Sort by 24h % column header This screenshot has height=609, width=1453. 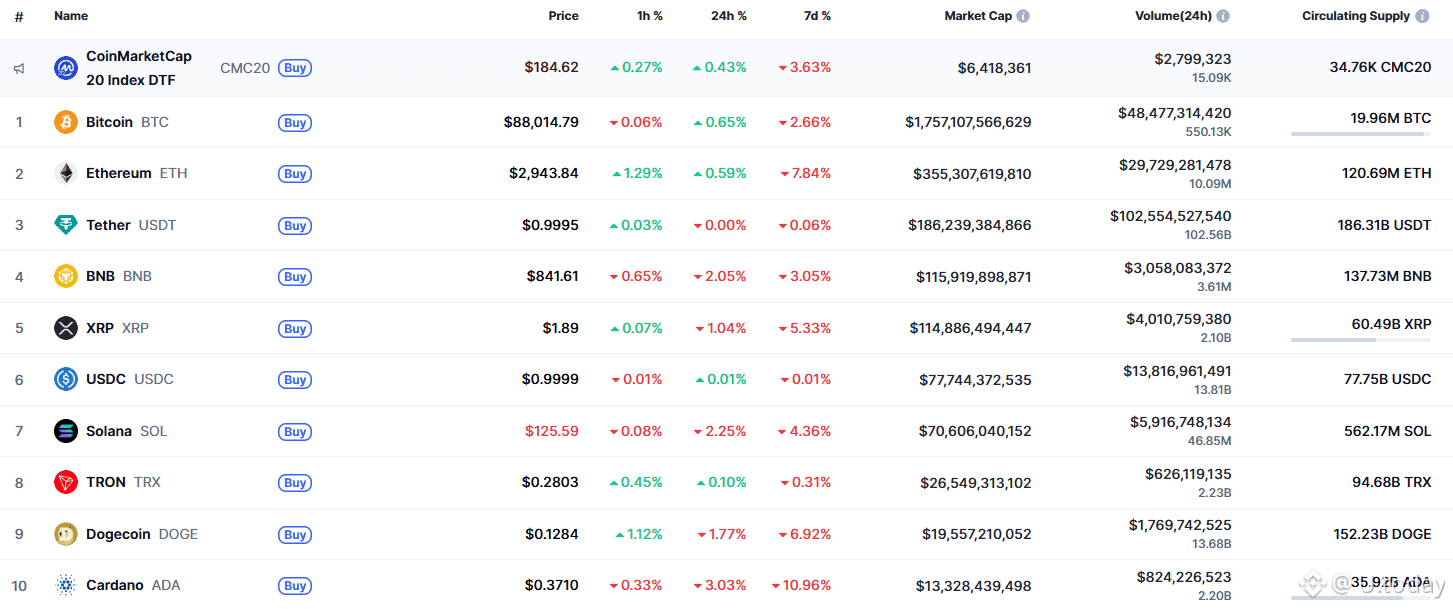point(729,16)
